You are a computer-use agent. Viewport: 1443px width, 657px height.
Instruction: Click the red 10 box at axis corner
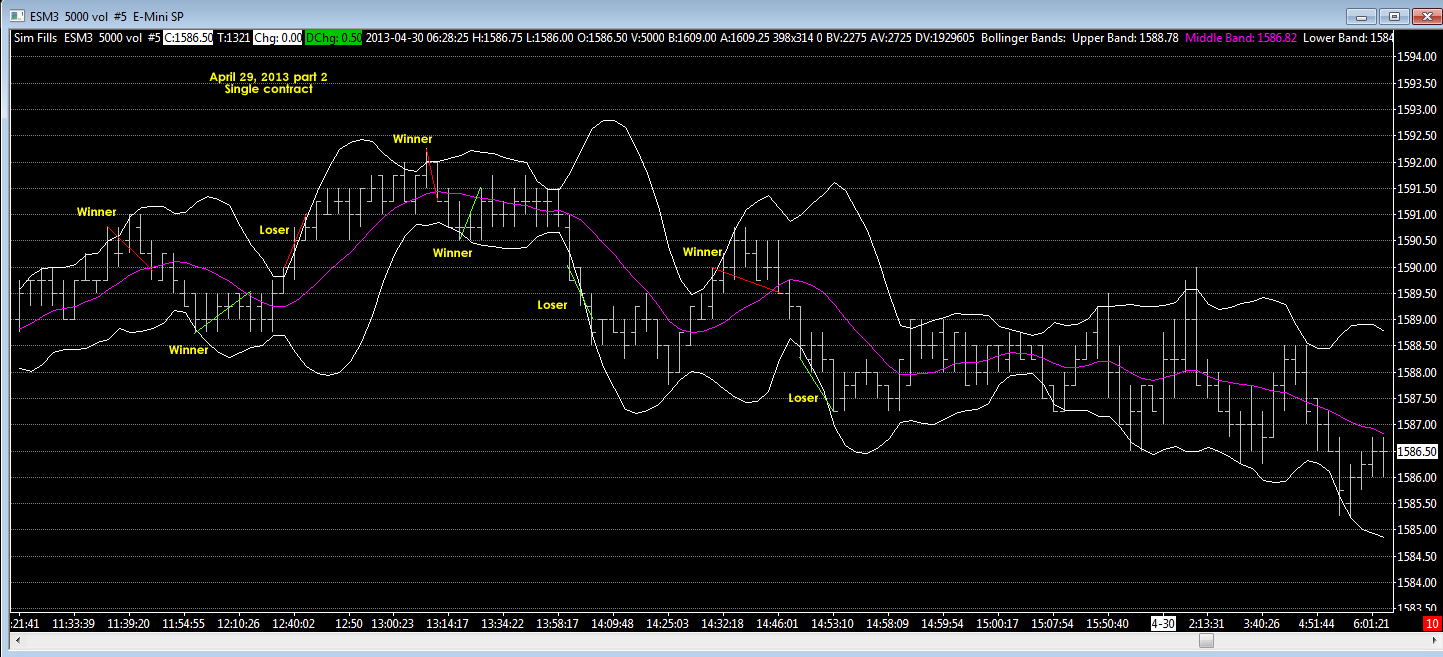(x=1431, y=623)
